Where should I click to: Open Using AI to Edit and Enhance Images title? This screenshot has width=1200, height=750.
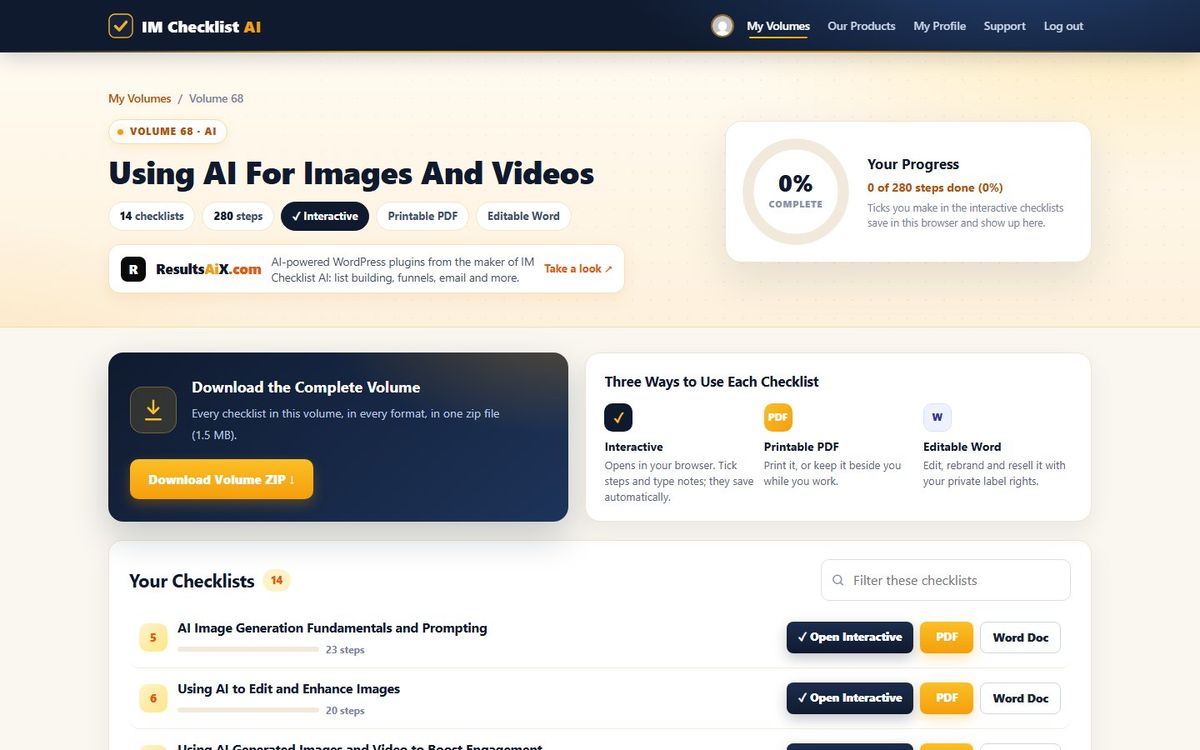coord(289,689)
